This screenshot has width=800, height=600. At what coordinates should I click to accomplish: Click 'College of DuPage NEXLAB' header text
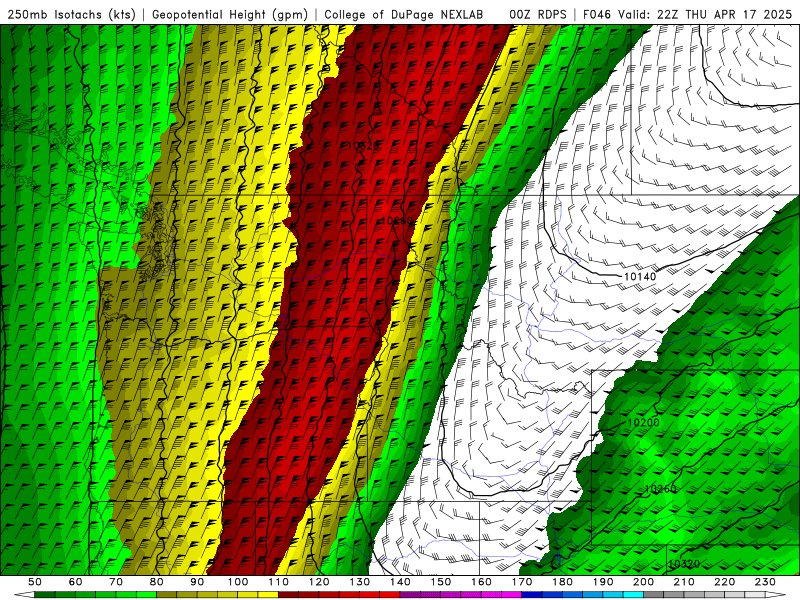404,14
